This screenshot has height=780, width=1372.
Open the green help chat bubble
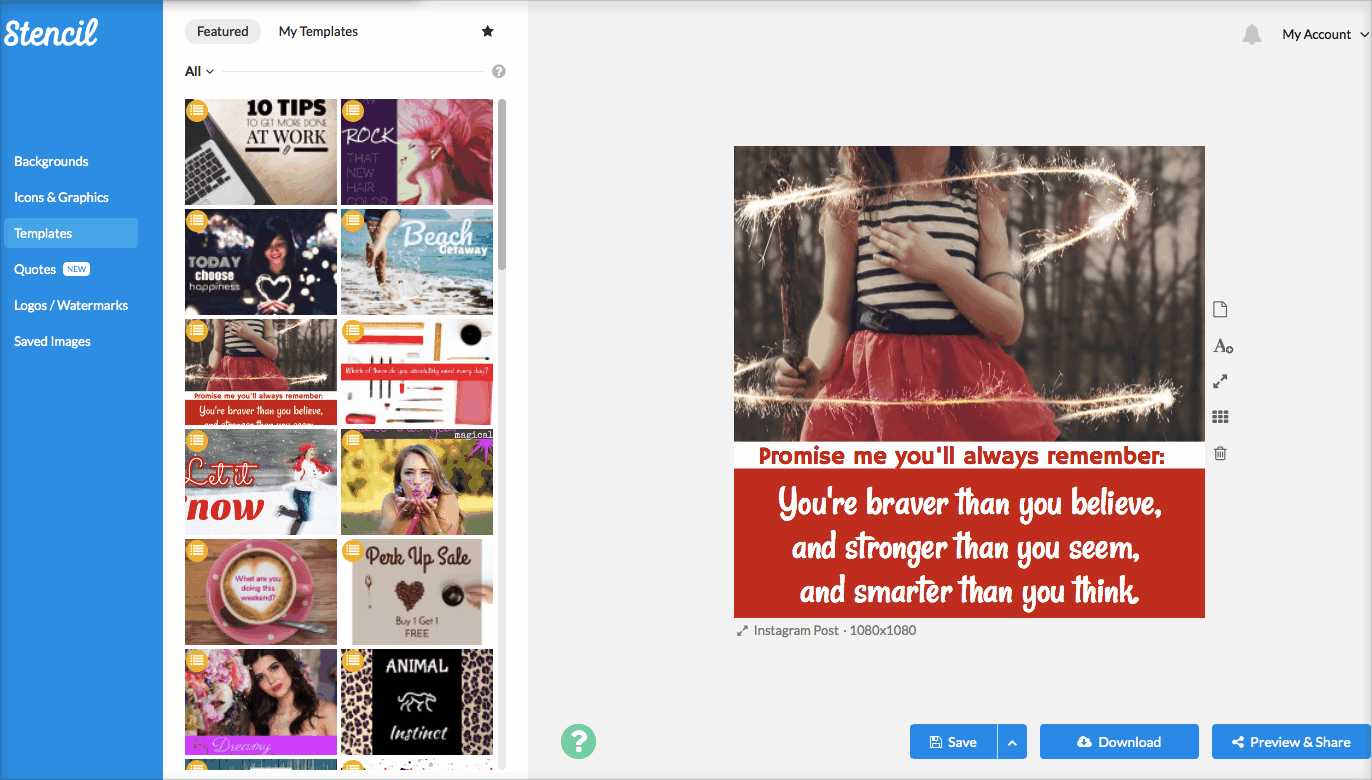(578, 741)
